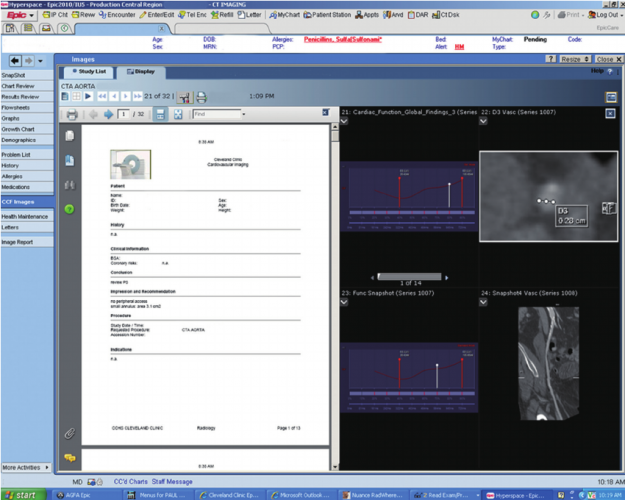Click the green help icon in sidebar

[x=70, y=208]
